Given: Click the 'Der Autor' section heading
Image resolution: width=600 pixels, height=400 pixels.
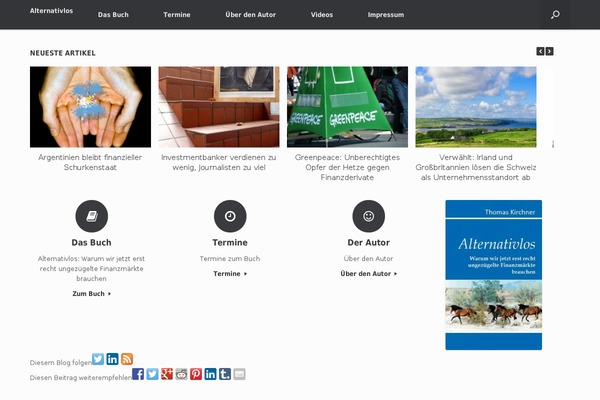Looking at the screenshot, I should [x=368, y=243].
